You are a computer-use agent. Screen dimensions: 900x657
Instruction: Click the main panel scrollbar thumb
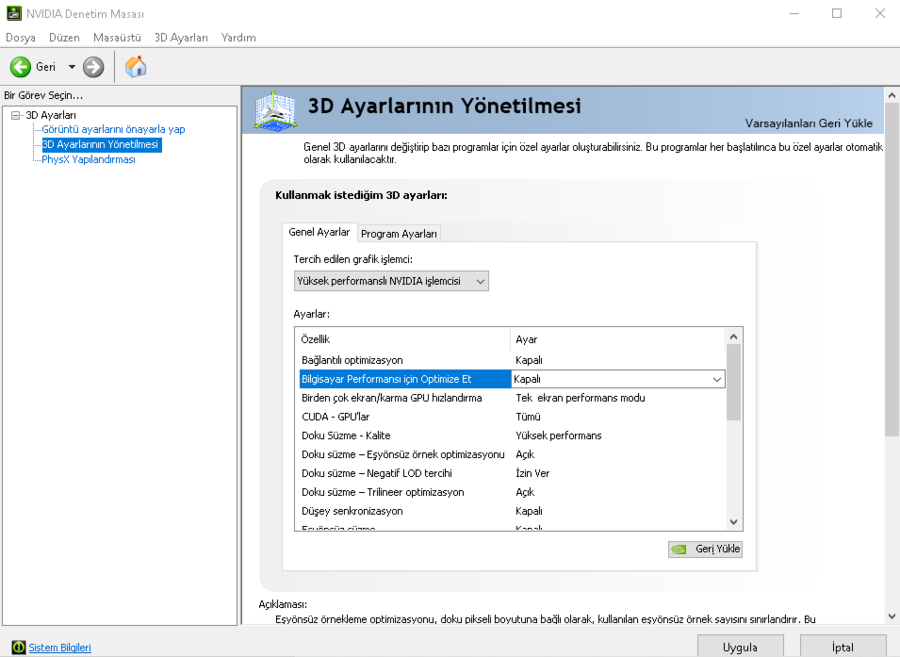coord(891,270)
